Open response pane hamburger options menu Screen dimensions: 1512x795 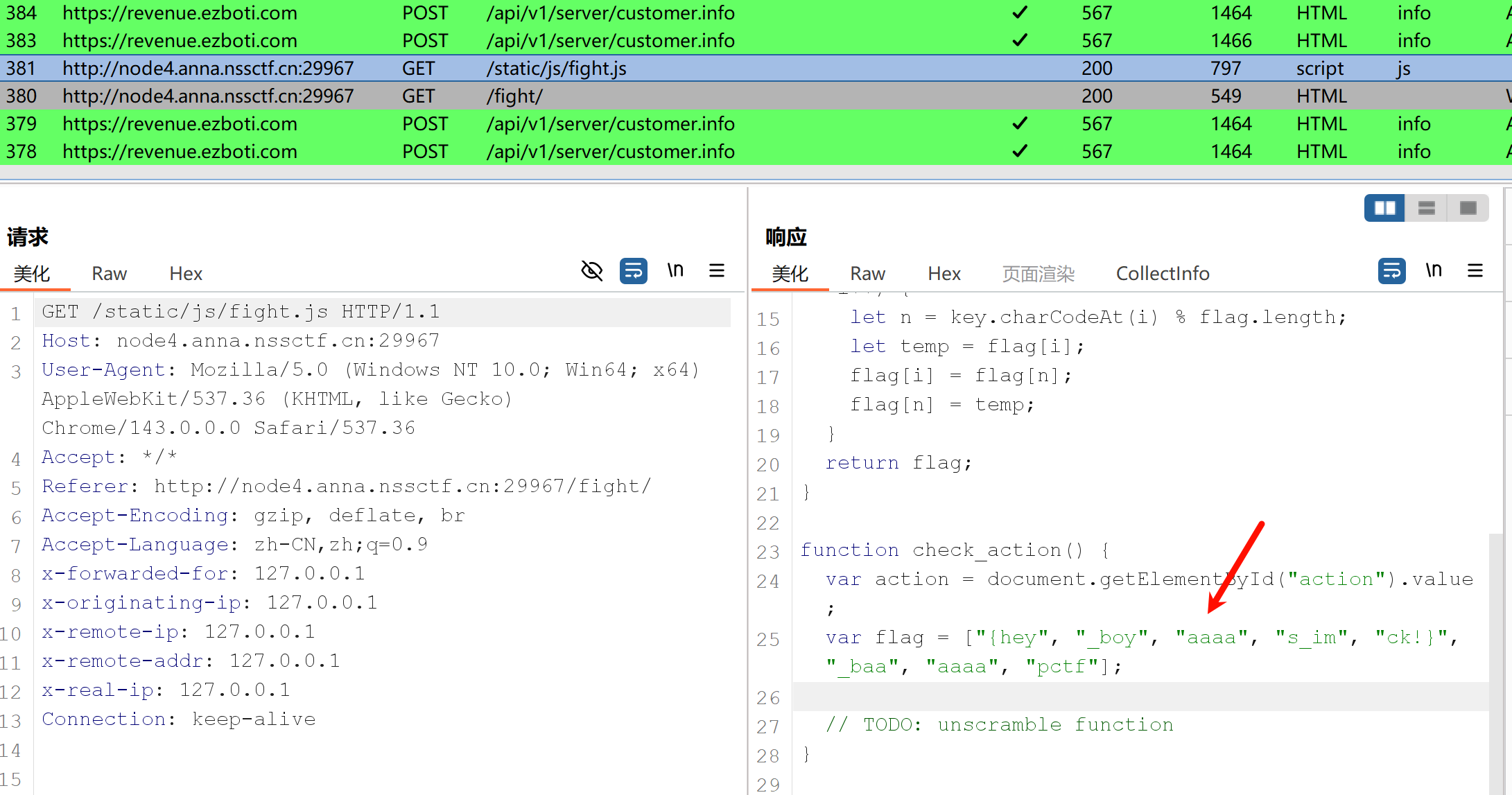pos(1475,270)
